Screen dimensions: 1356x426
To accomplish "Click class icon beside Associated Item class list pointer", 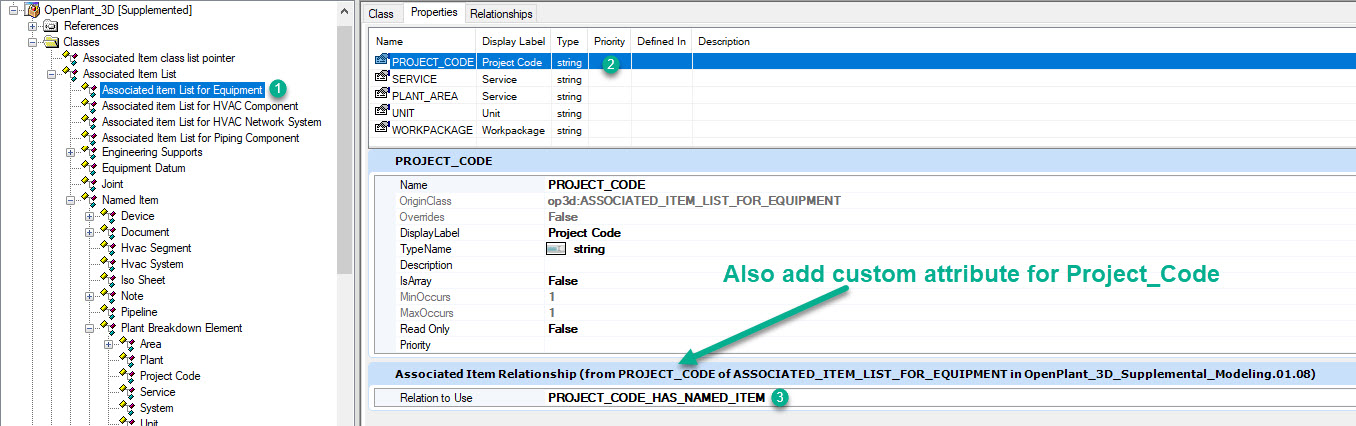I will point(70,58).
